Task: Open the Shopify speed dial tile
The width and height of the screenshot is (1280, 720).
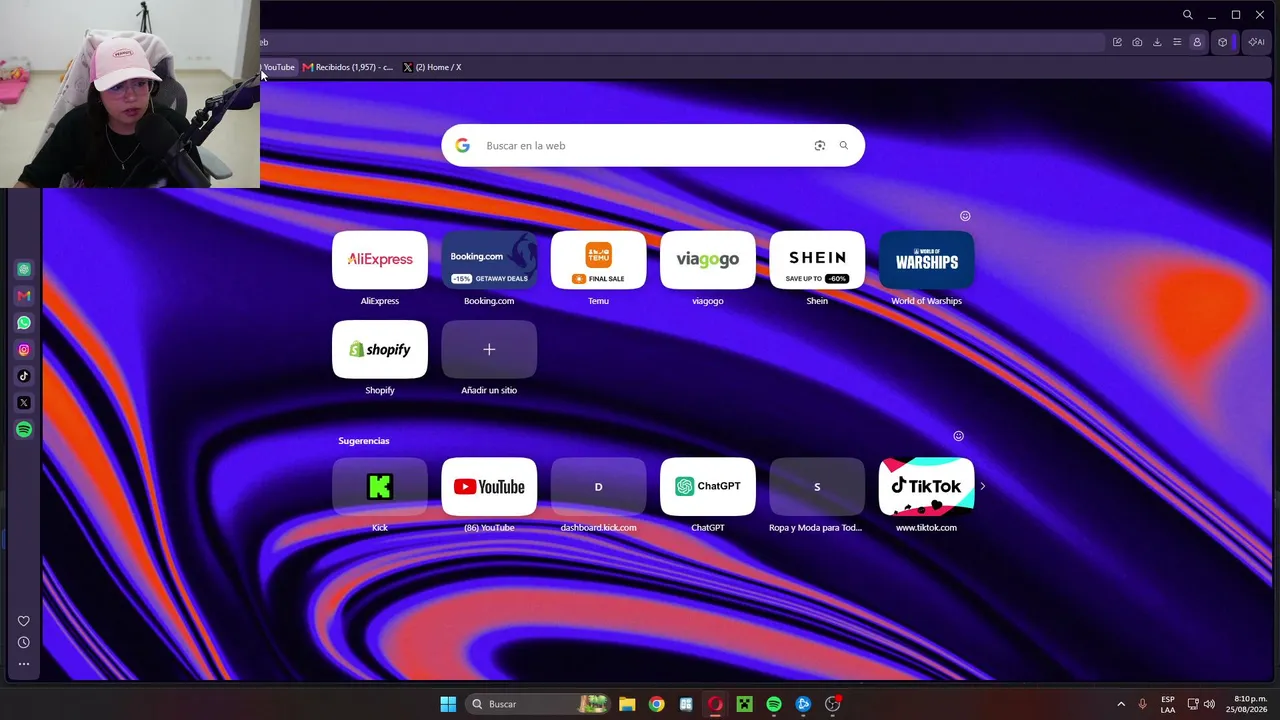Action: [x=380, y=349]
